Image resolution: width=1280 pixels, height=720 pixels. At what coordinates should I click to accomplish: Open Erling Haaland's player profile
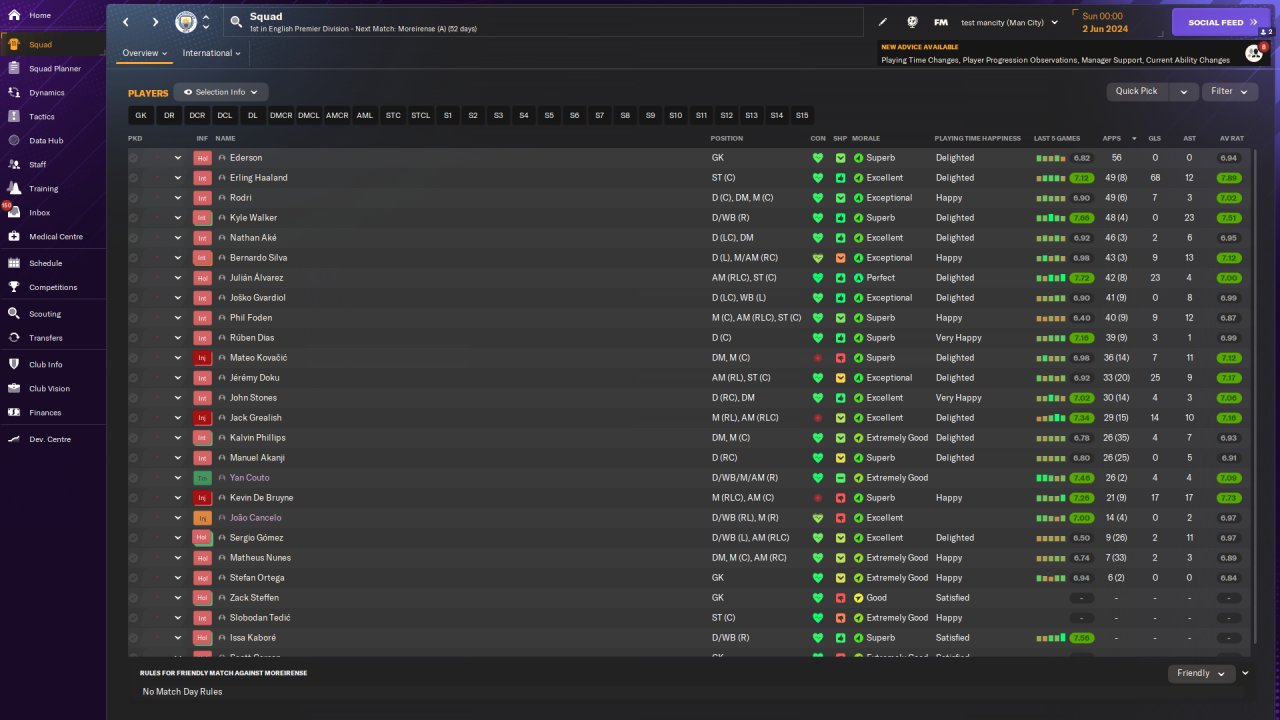click(258, 178)
